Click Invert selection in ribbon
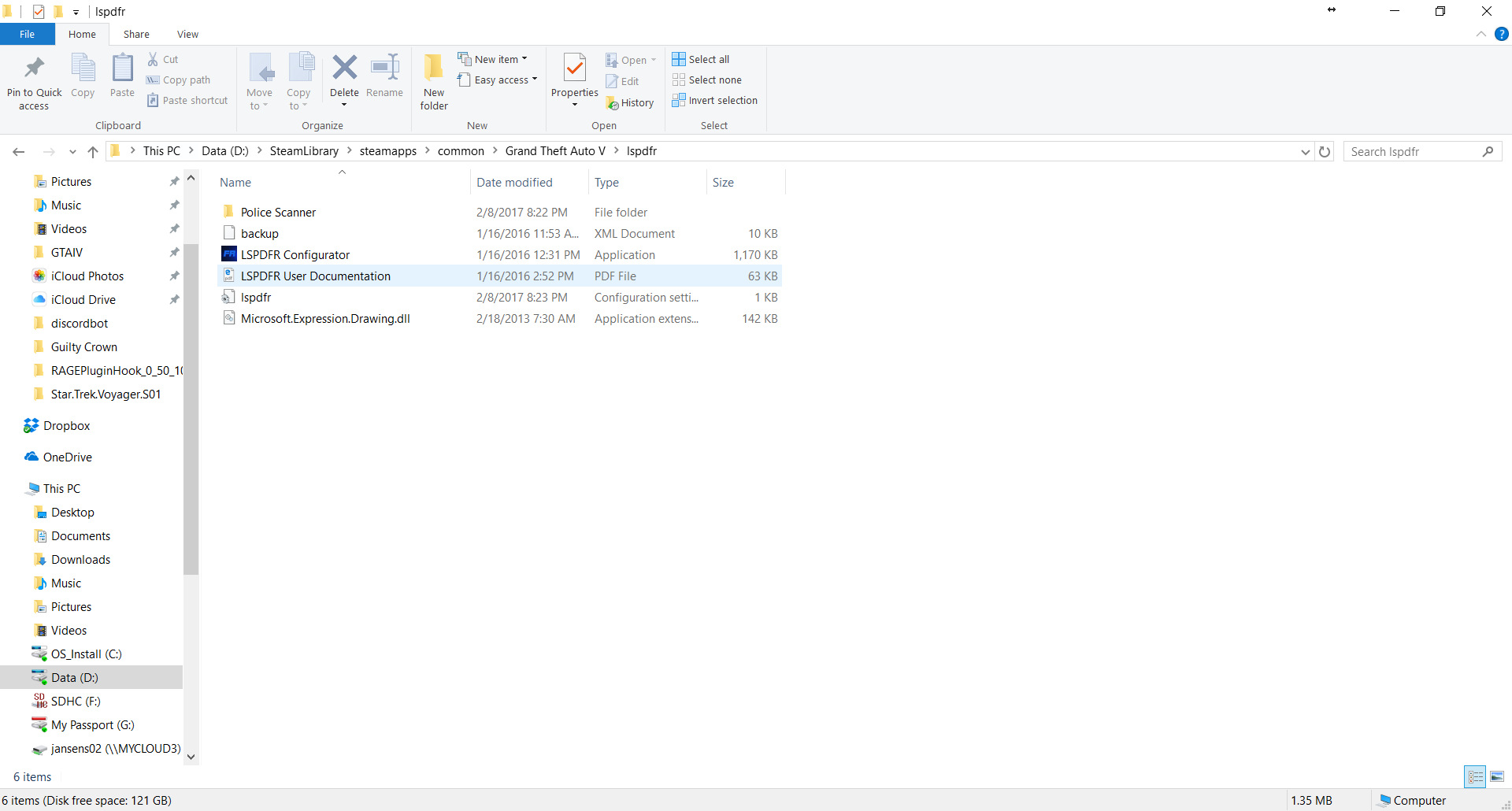 pos(714,101)
